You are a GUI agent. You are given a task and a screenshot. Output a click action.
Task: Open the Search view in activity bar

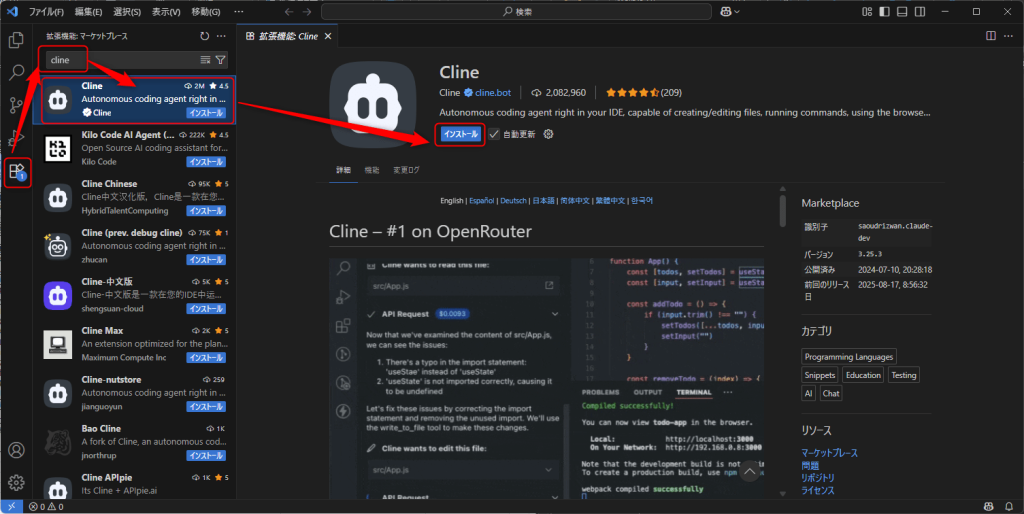click(16, 72)
